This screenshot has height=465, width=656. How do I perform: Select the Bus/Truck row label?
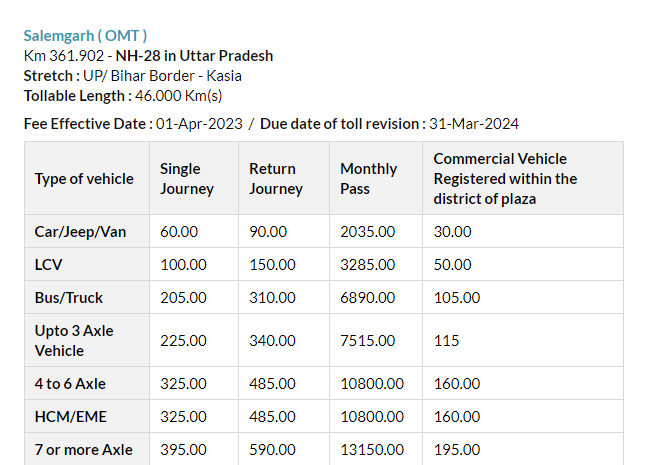69,297
